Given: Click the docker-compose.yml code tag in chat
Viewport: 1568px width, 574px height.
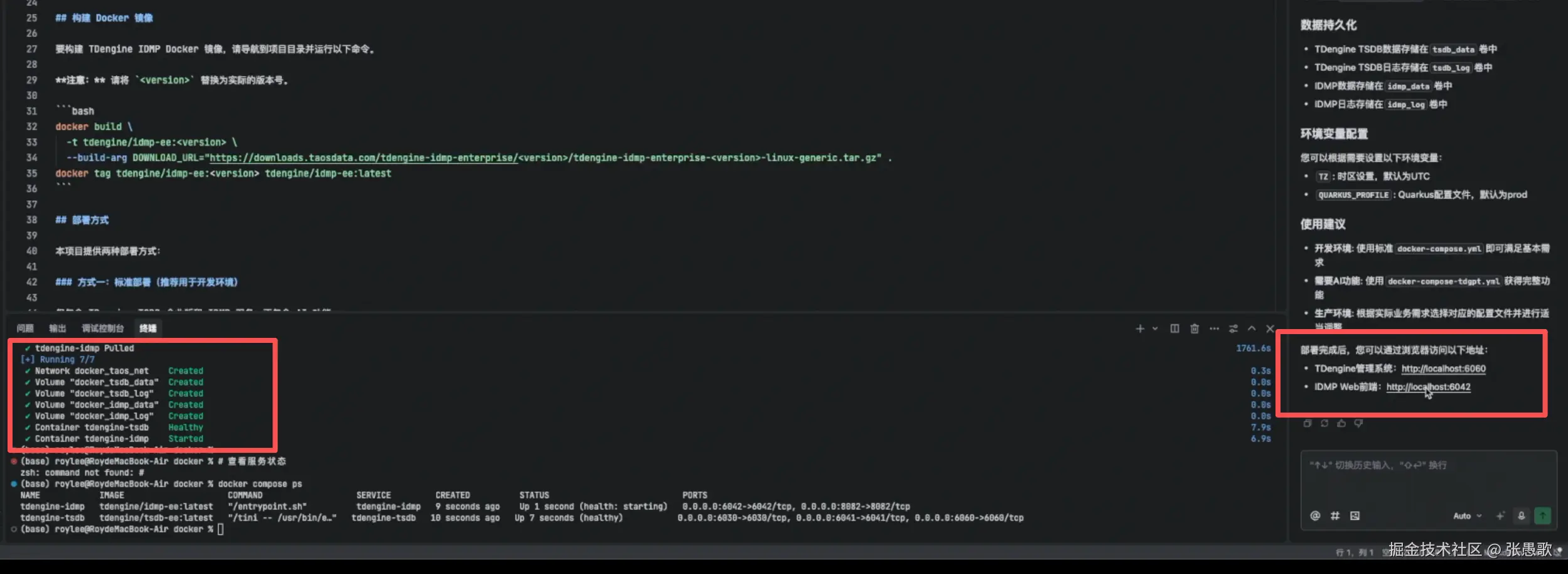Looking at the screenshot, I should click(x=1439, y=249).
